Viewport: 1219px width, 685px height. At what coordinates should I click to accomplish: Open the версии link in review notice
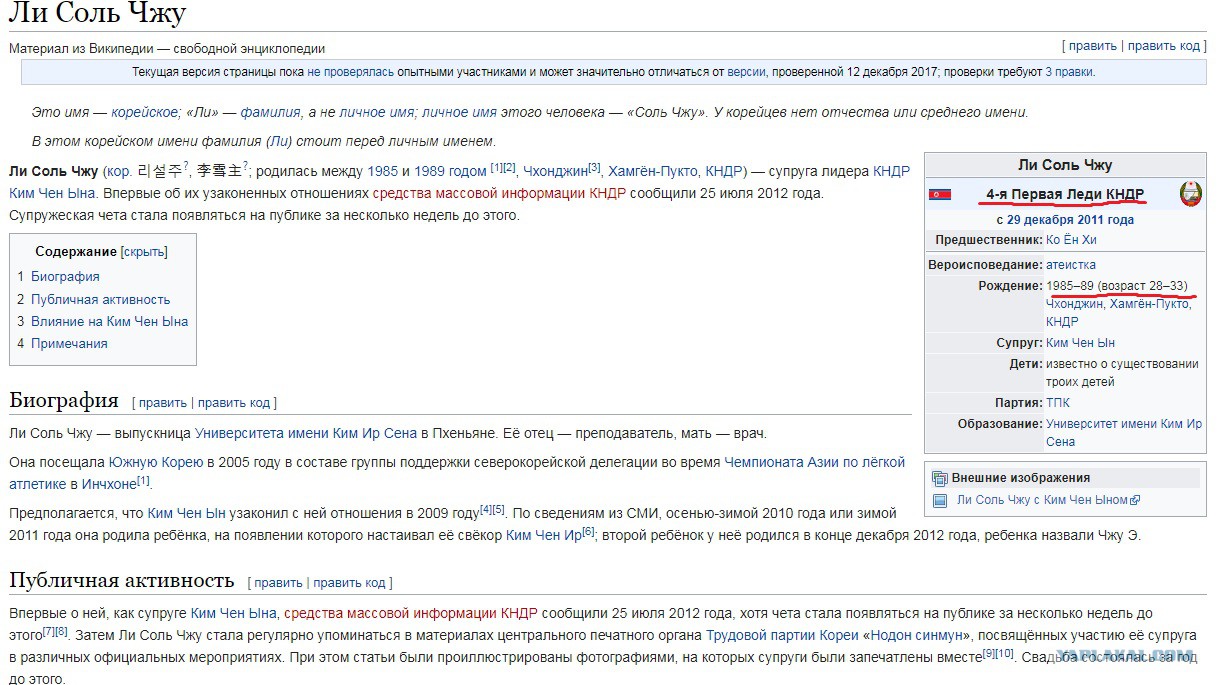(x=746, y=72)
